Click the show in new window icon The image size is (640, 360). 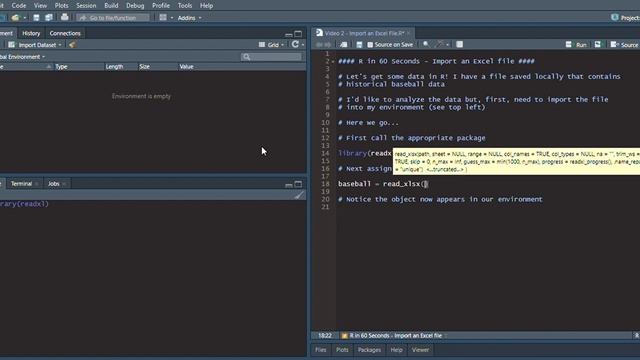(x=344, y=44)
